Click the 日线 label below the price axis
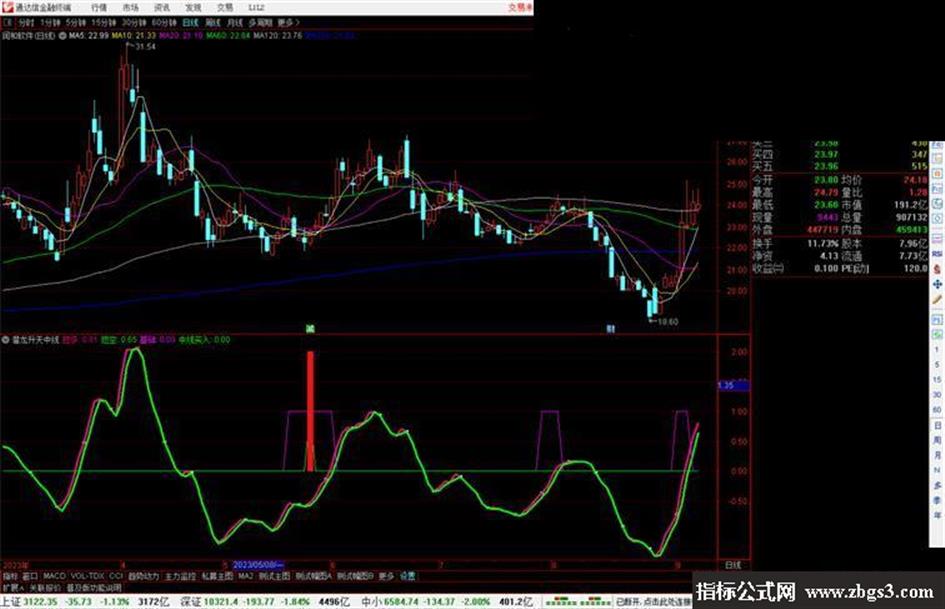 point(733,565)
